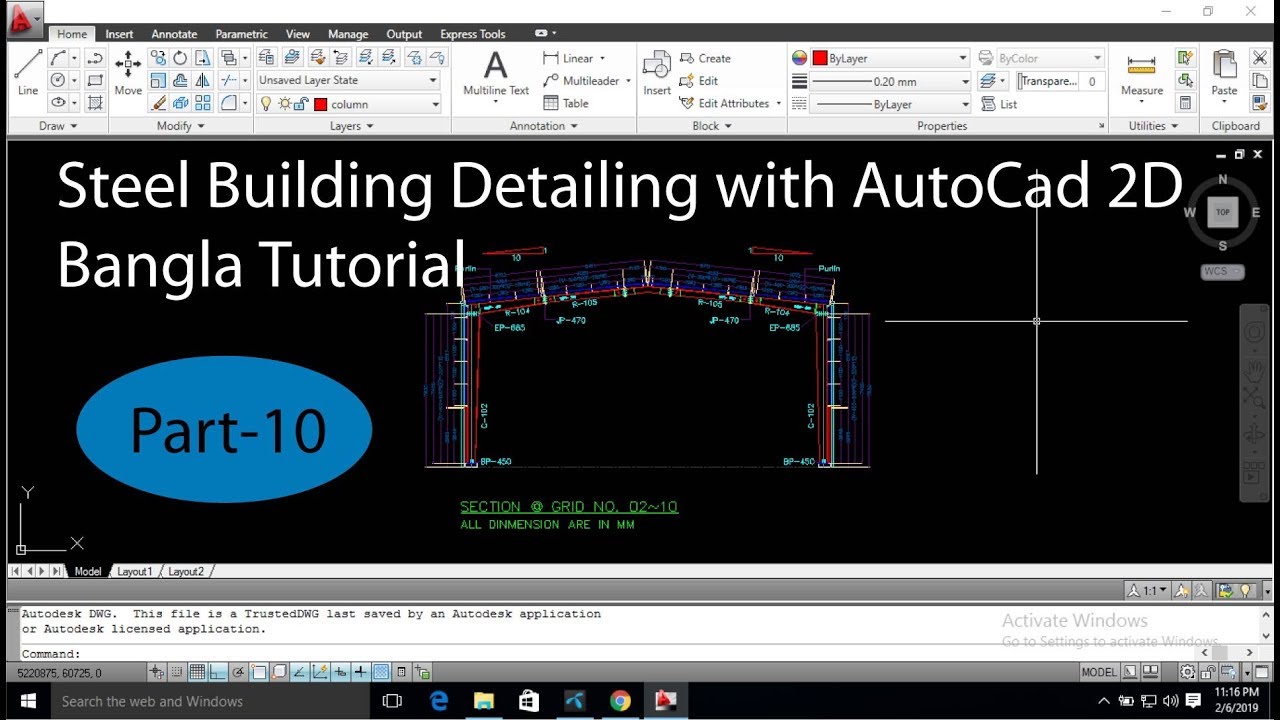Image resolution: width=1280 pixels, height=720 pixels.
Task: Switch to the Annotate ribbon tab
Action: click(174, 34)
